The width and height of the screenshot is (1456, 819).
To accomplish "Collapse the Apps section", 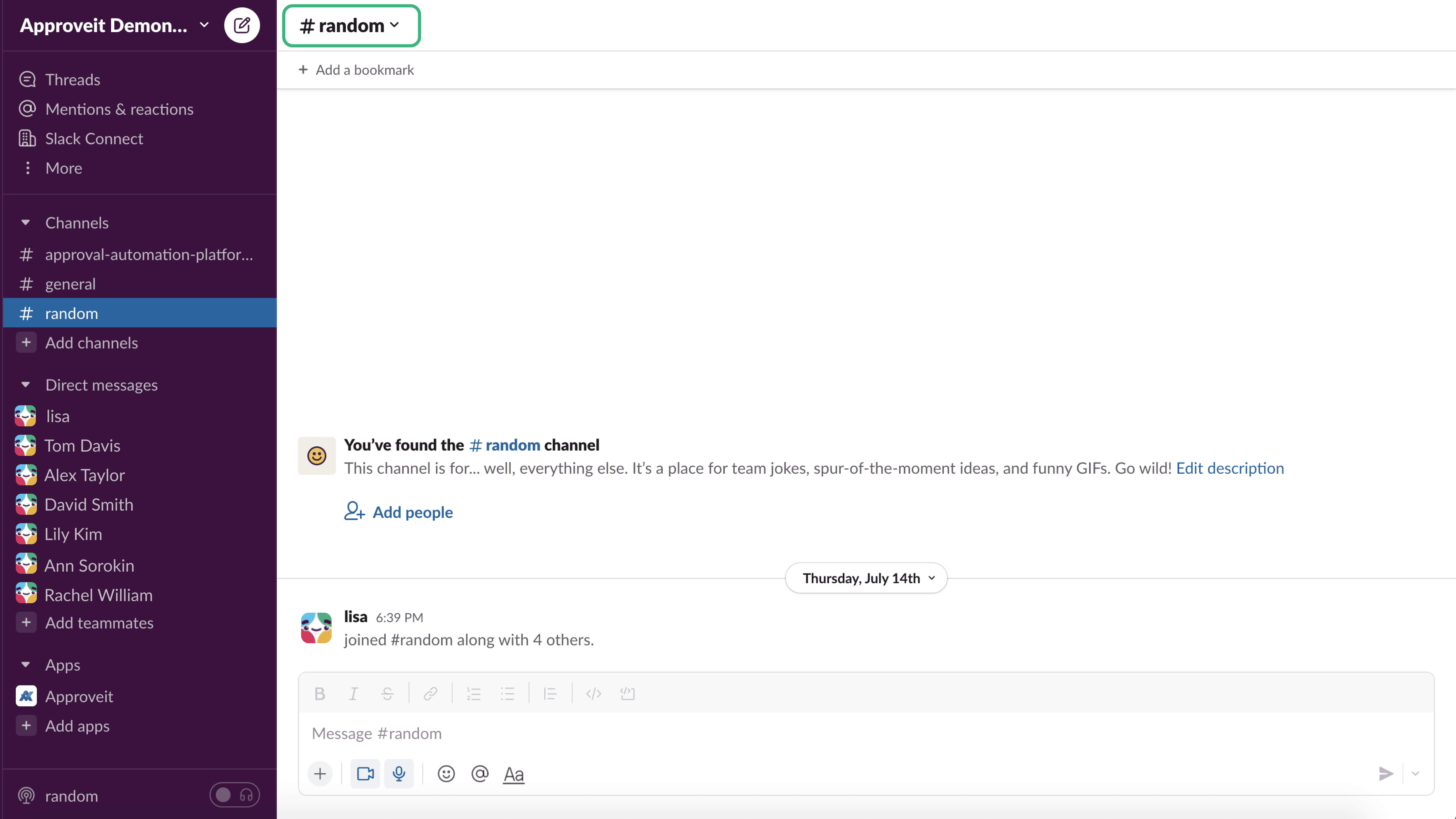I will (x=26, y=665).
